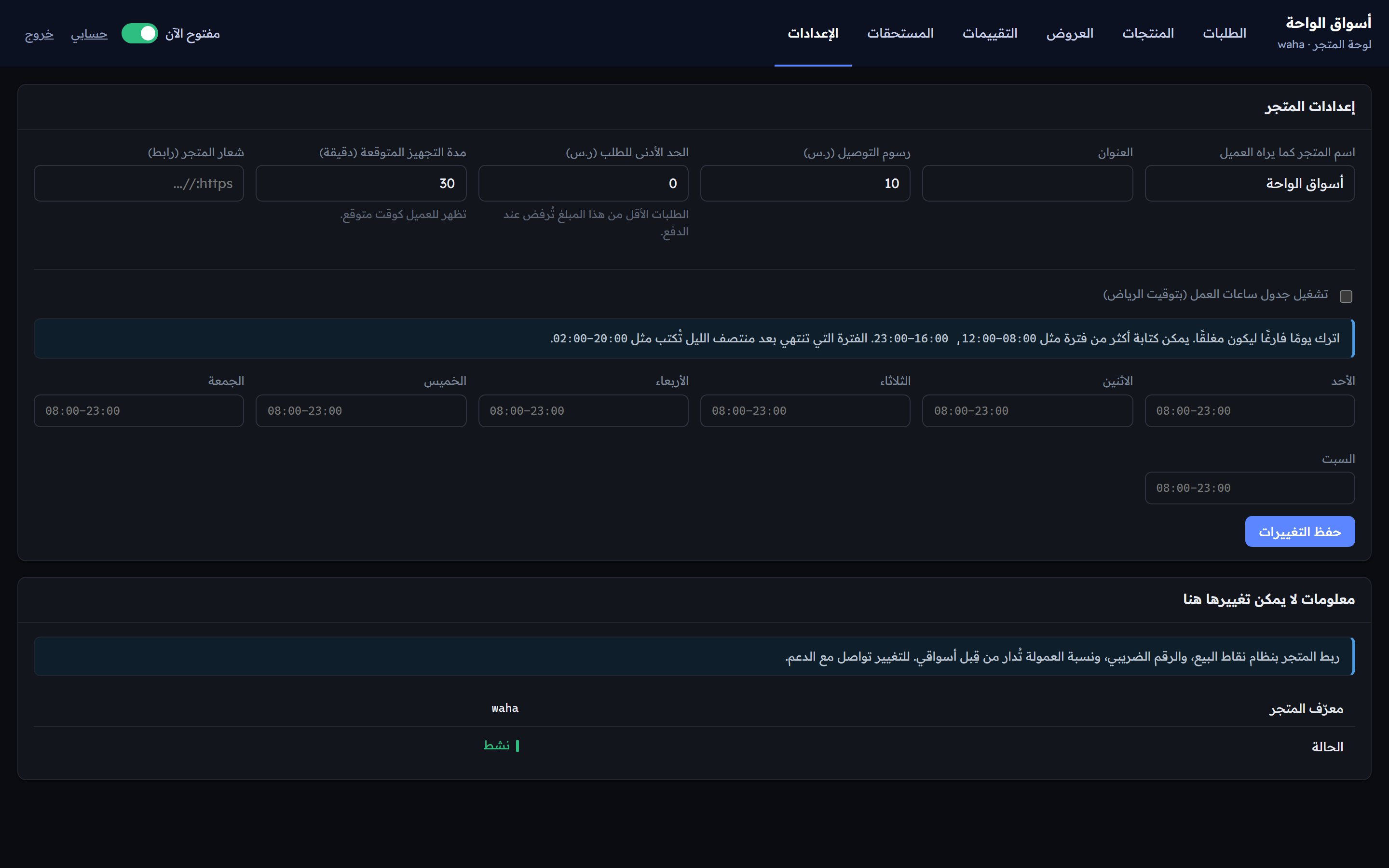Image resolution: width=1389 pixels, height=868 pixels.
Task: Click the الحالة row label
Action: [x=1327, y=746]
